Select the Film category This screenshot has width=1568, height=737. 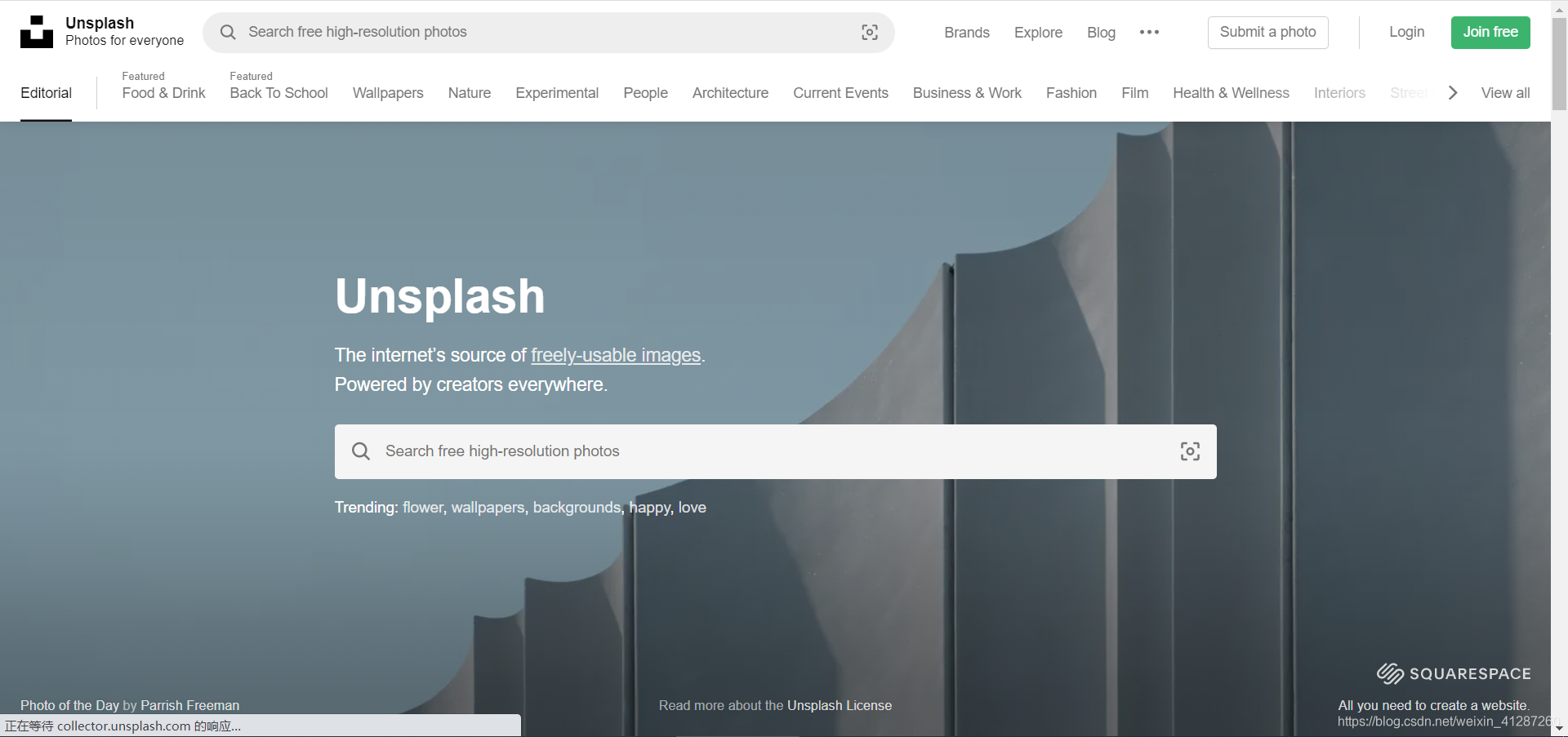[1135, 93]
